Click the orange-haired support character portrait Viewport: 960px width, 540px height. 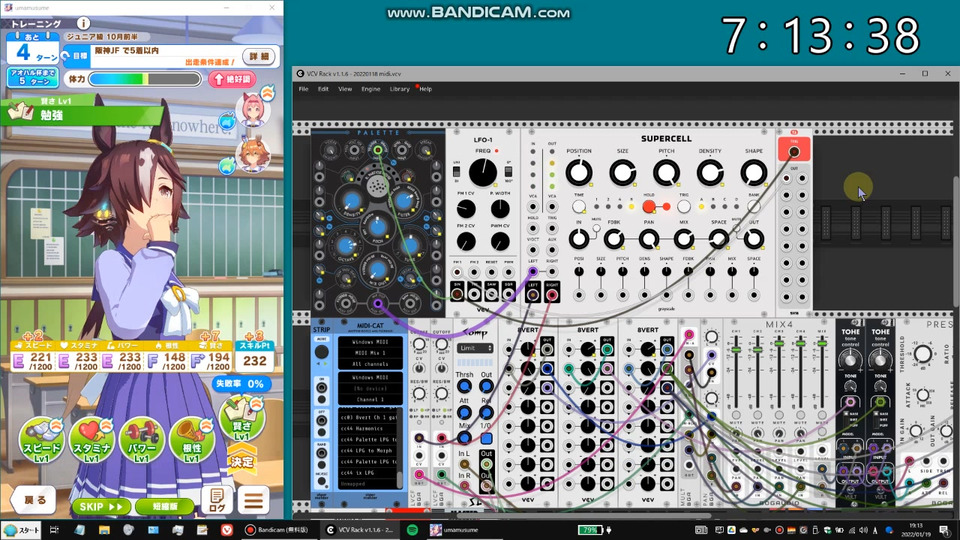(x=253, y=154)
